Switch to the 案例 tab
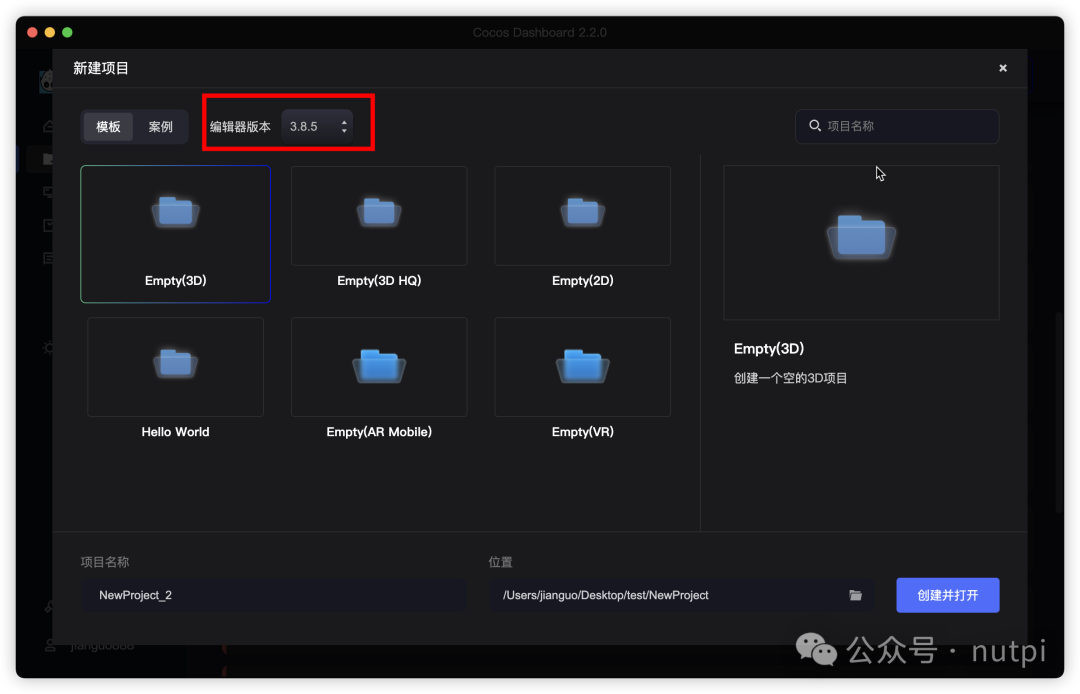This screenshot has height=694, width=1080. pos(160,127)
